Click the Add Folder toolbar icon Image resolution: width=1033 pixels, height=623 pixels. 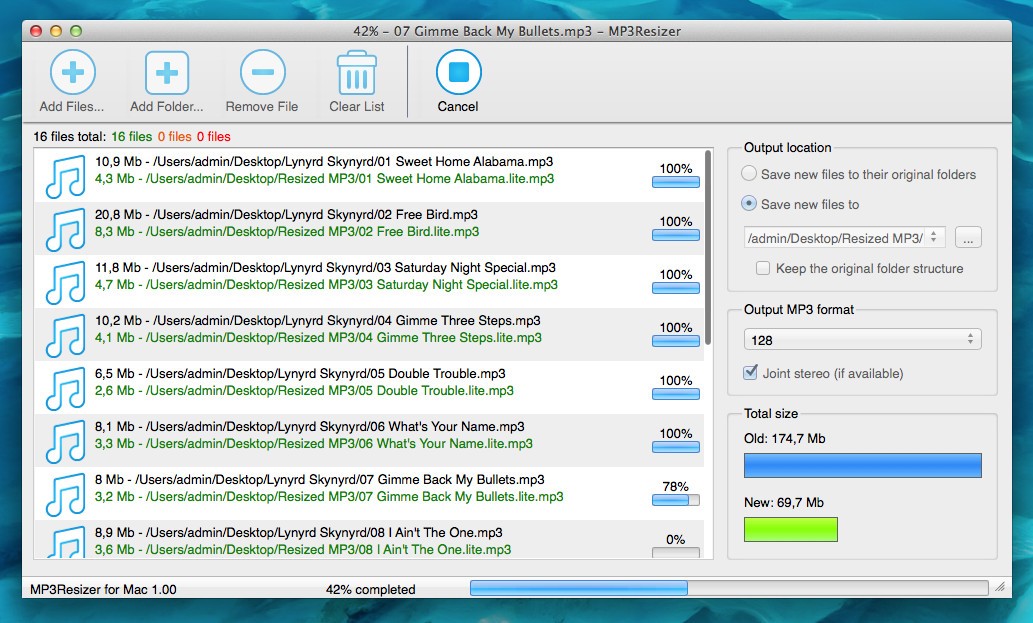click(166, 73)
